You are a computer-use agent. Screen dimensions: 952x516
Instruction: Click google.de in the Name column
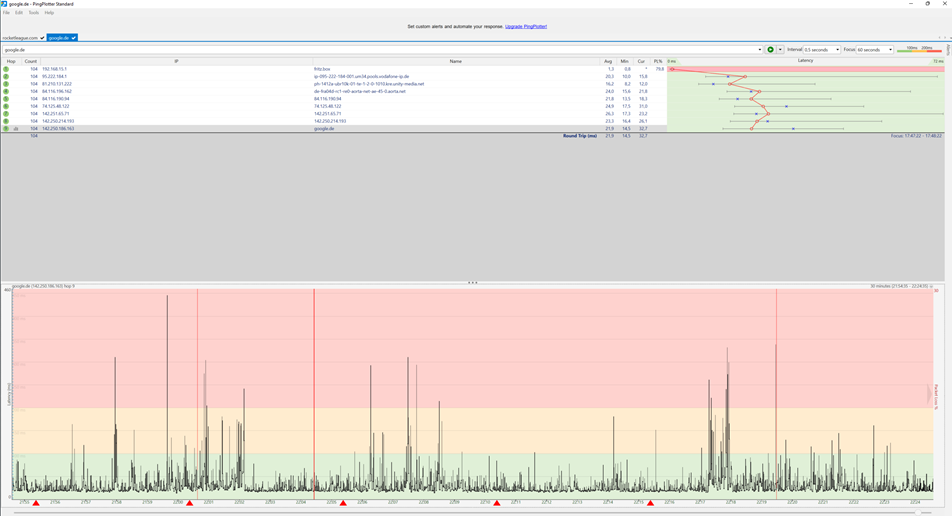pos(324,129)
